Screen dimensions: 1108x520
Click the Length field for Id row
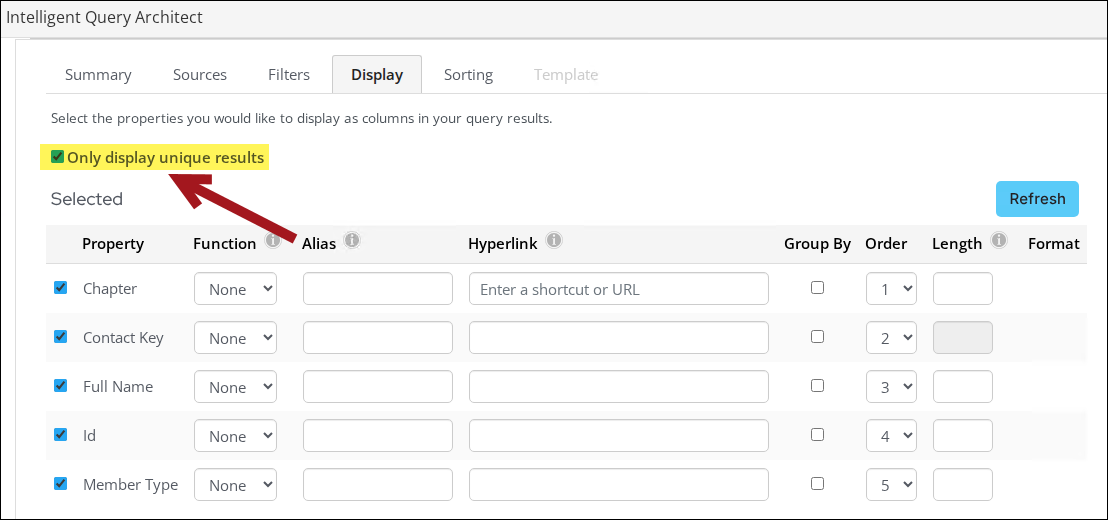click(962, 436)
